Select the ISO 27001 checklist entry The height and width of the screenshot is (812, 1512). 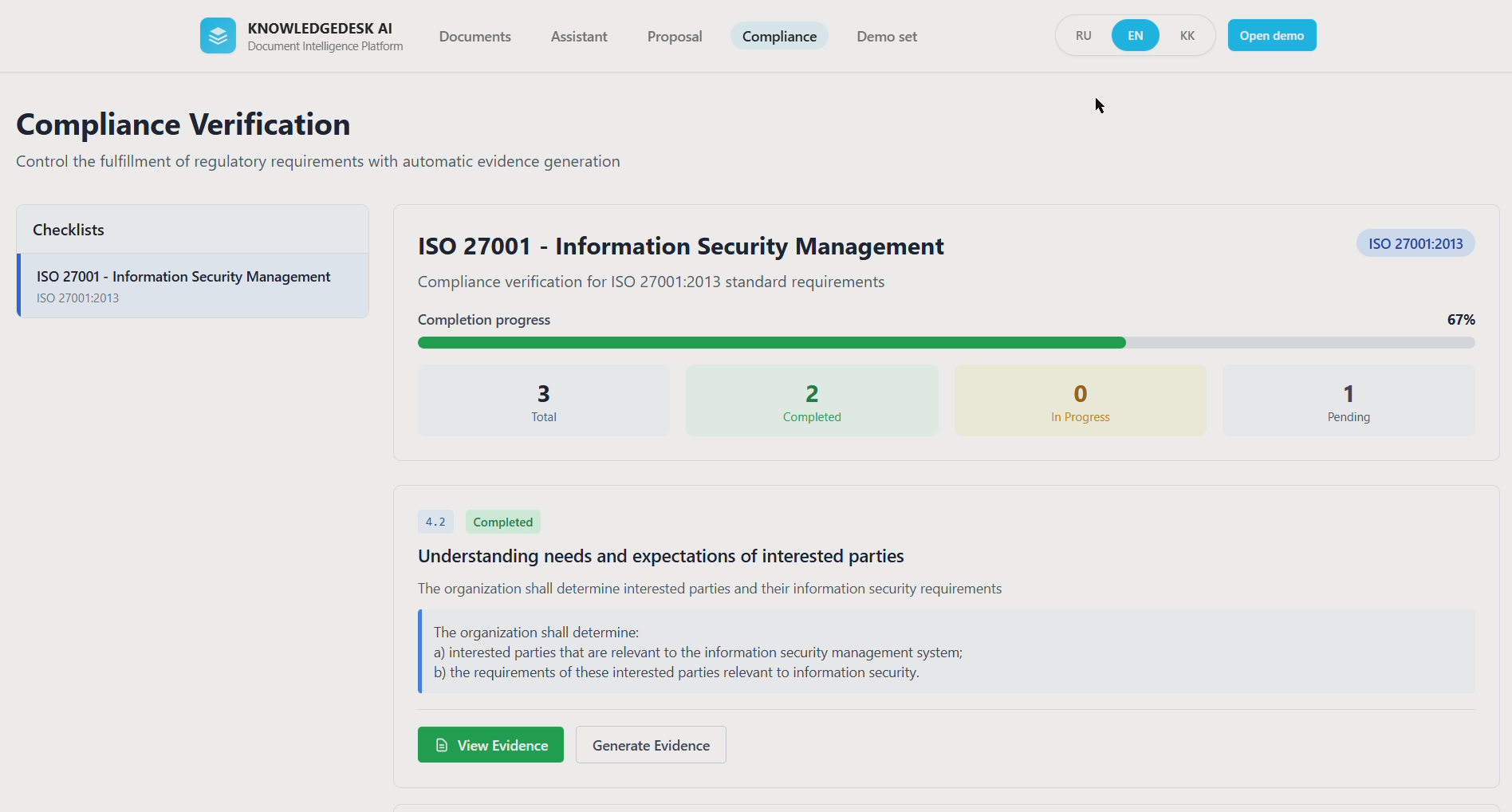coord(183,286)
